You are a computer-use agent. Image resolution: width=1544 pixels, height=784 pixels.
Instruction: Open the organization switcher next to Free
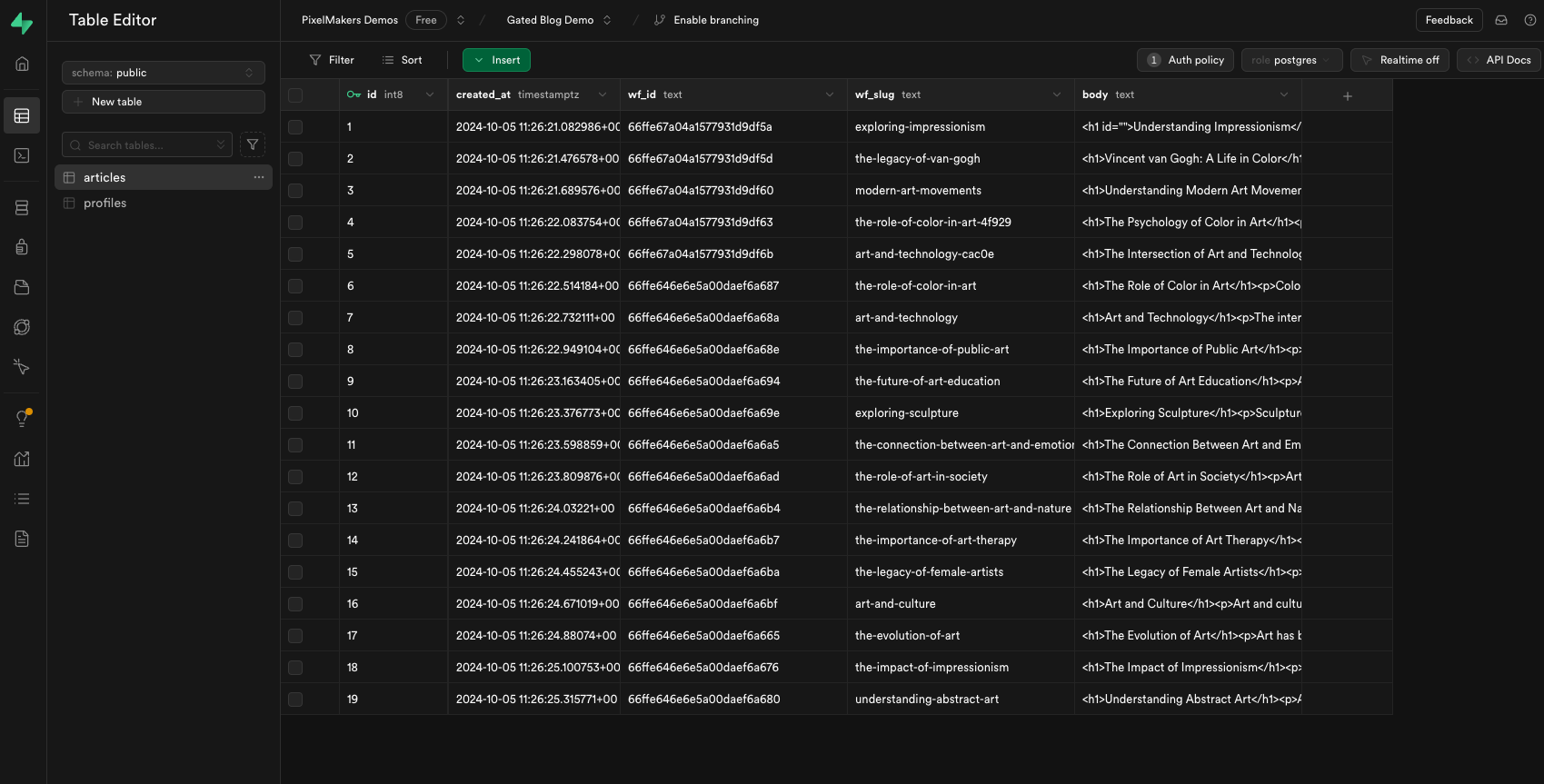click(x=461, y=20)
